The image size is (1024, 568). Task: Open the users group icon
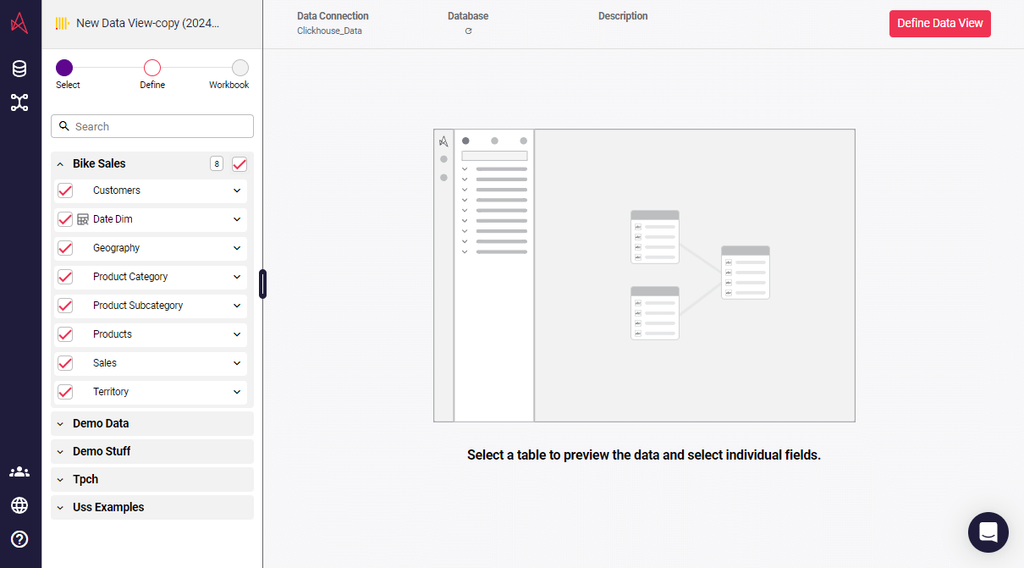(x=19, y=472)
